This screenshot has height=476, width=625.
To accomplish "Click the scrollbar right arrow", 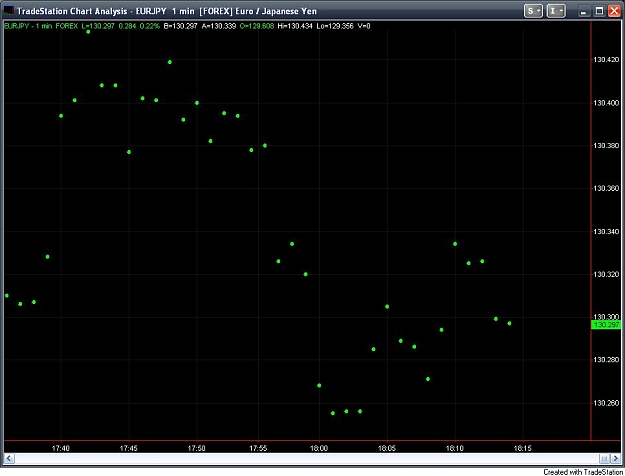I will tap(616, 458).
